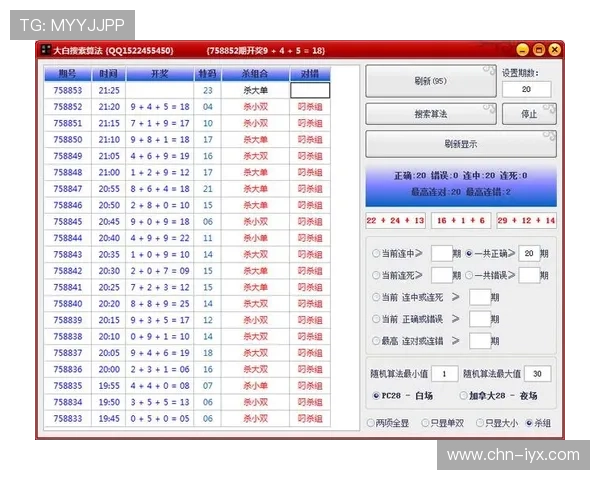Click the 搜索算法 button
This screenshot has height=480, width=600.
coord(431,114)
